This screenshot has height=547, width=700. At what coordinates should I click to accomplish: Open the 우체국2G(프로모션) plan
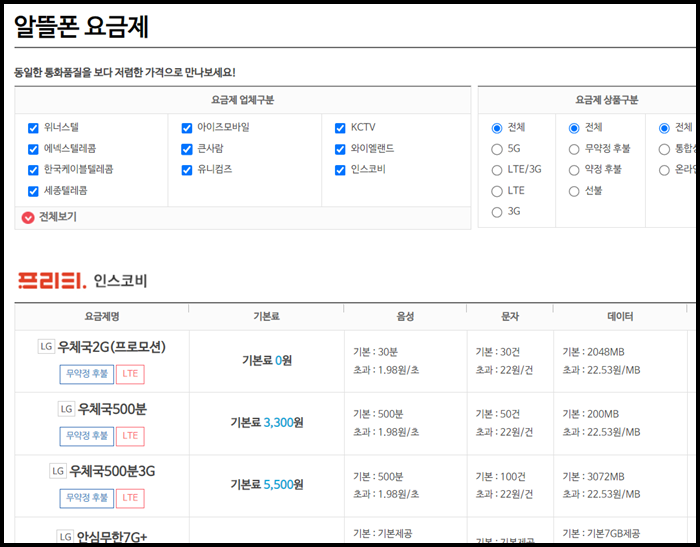112,347
